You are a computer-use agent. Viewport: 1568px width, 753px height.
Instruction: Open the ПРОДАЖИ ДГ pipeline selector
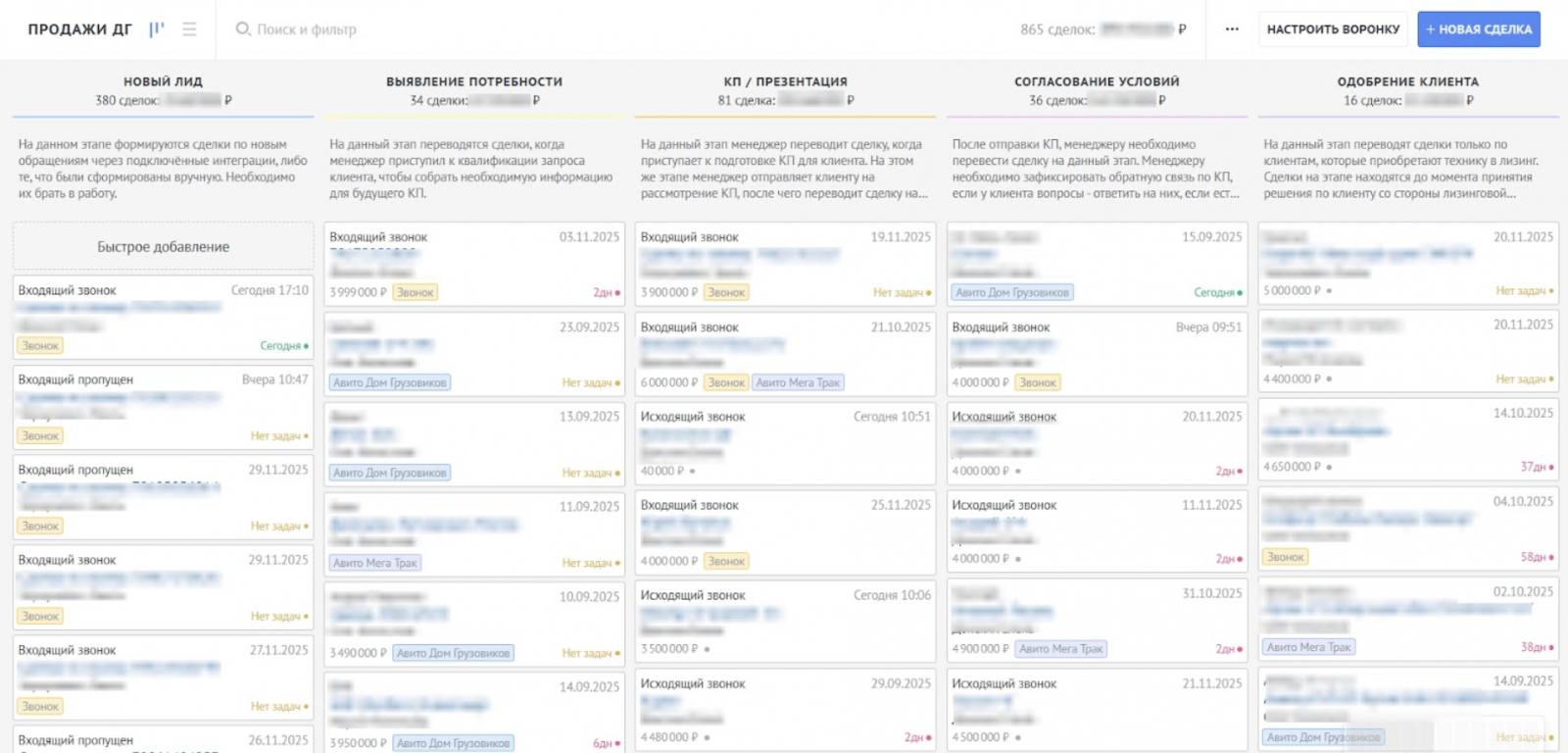(79, 29)
